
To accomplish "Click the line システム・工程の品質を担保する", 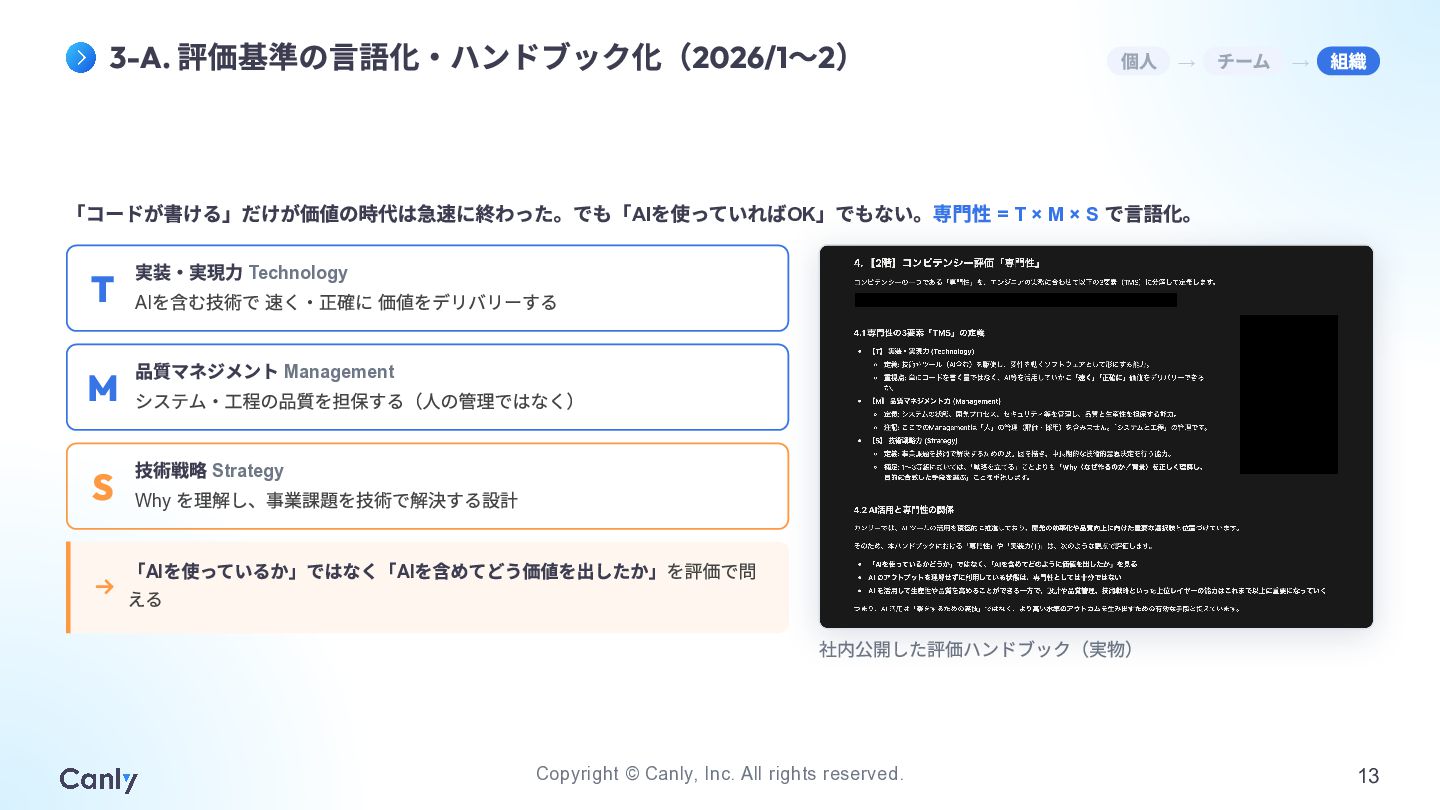I will click(358, 401).
